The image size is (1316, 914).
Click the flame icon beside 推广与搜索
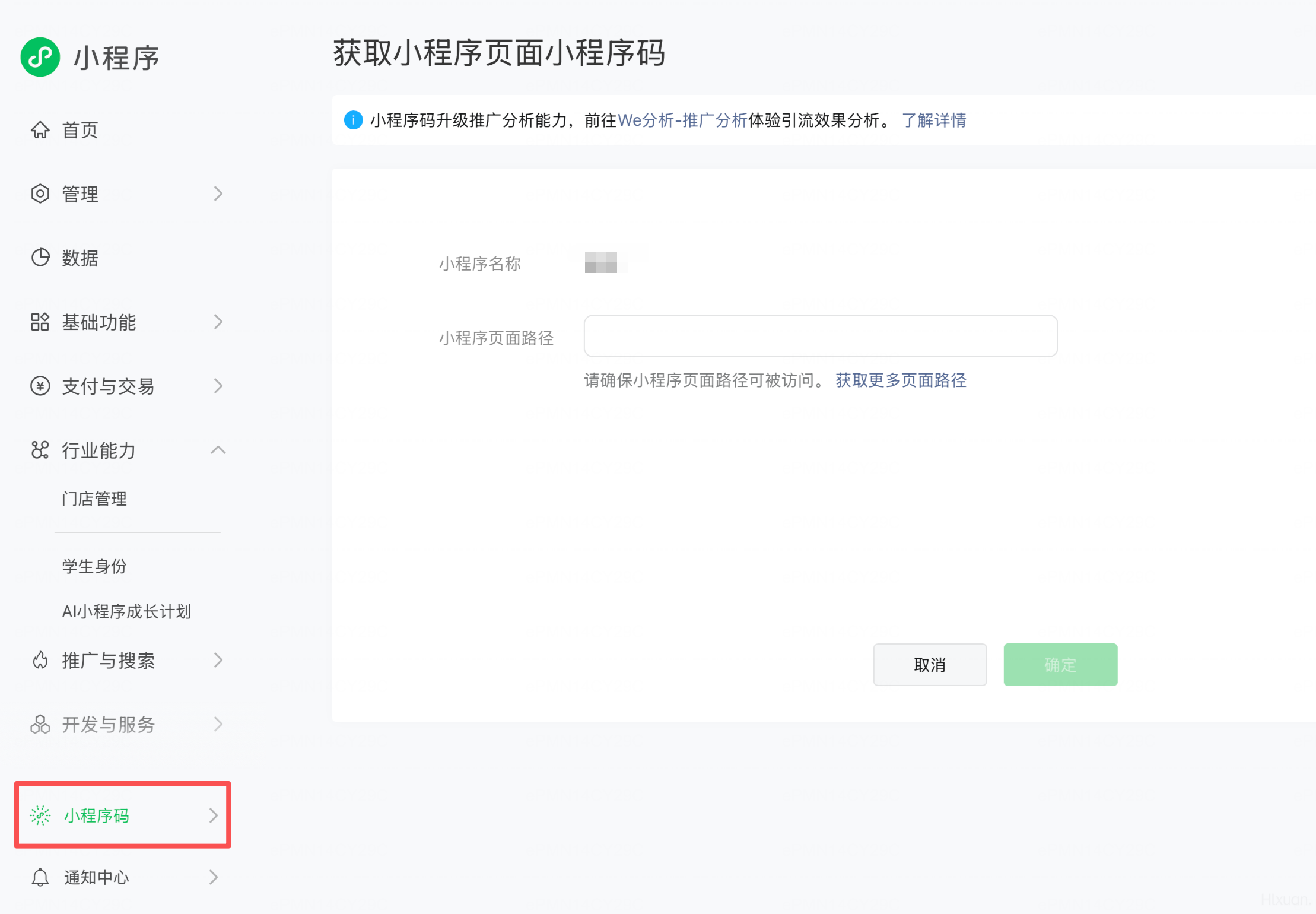click(40, 660)
